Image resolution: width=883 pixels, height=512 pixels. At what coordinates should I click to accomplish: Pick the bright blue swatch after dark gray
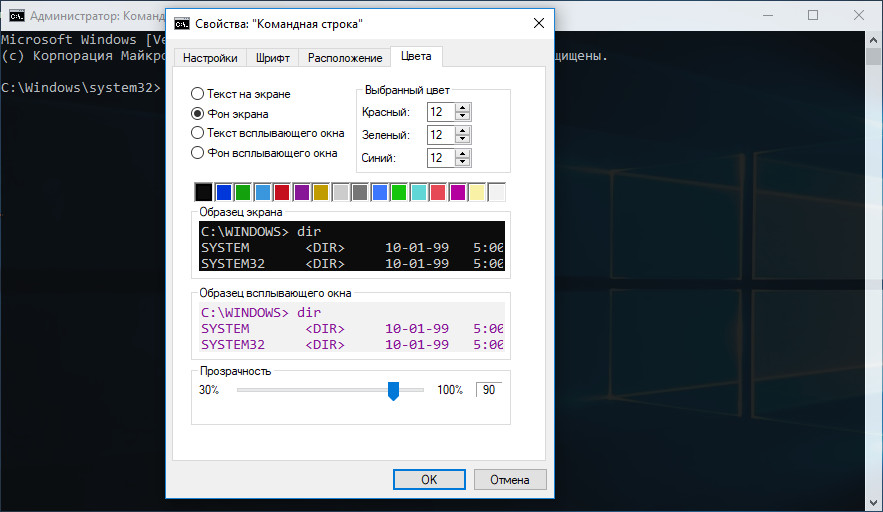380,192
